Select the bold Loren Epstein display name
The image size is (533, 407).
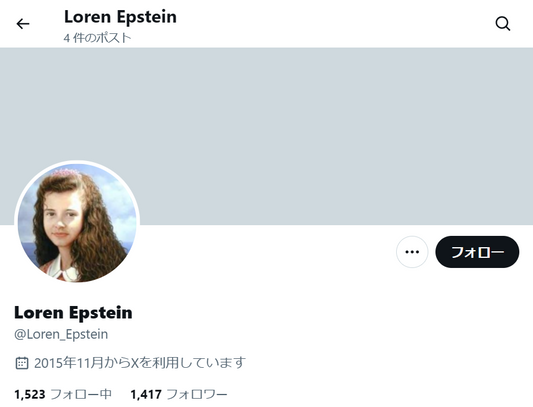click(x=73, y=312)
